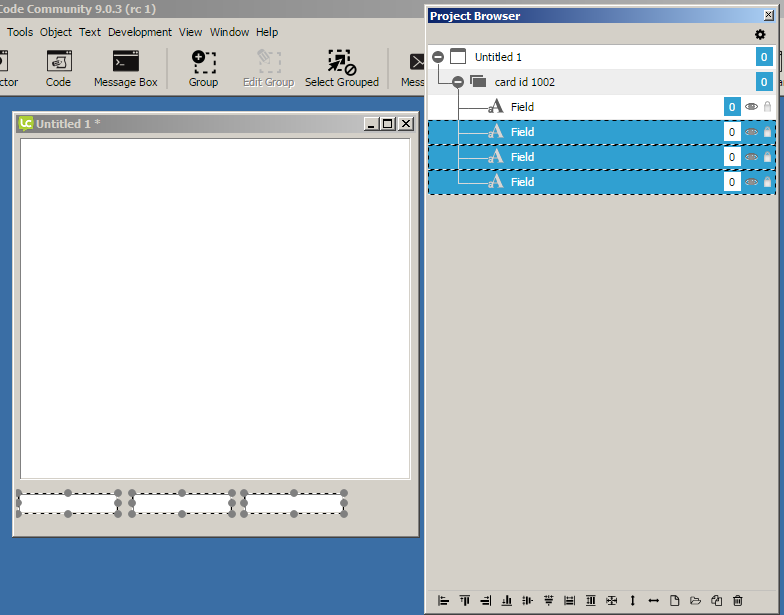Click align left edges icon in Project Browser
784x615 pixels.
[444, 600]
